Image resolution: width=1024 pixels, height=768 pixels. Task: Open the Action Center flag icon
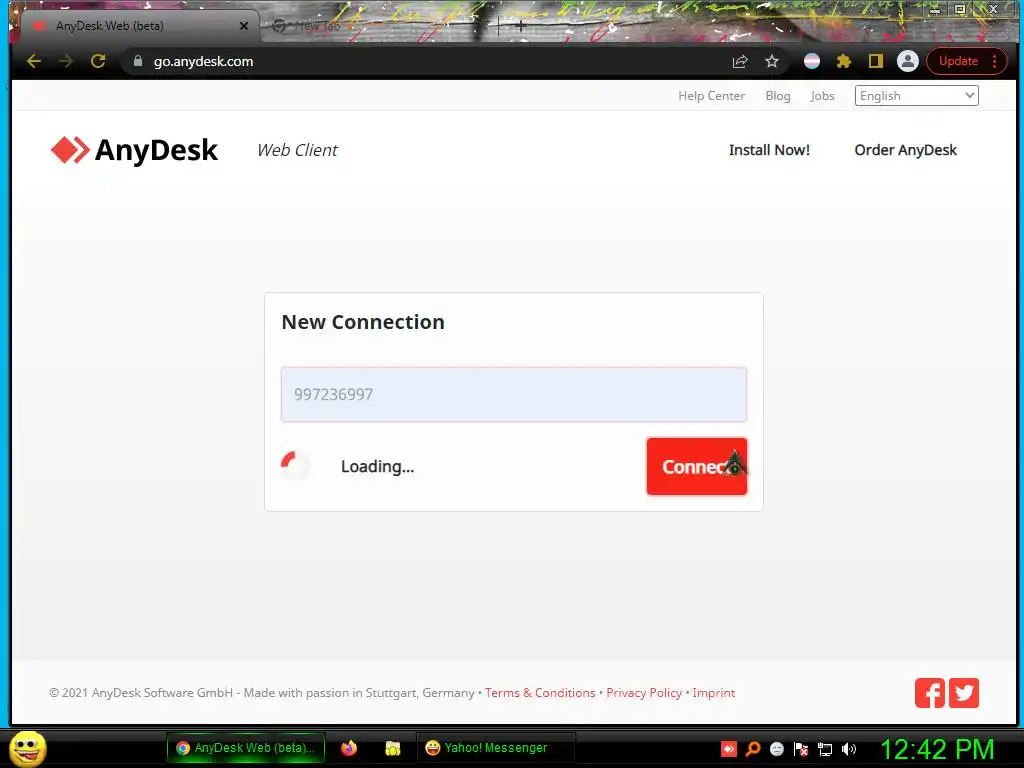[x=801, y=749]
